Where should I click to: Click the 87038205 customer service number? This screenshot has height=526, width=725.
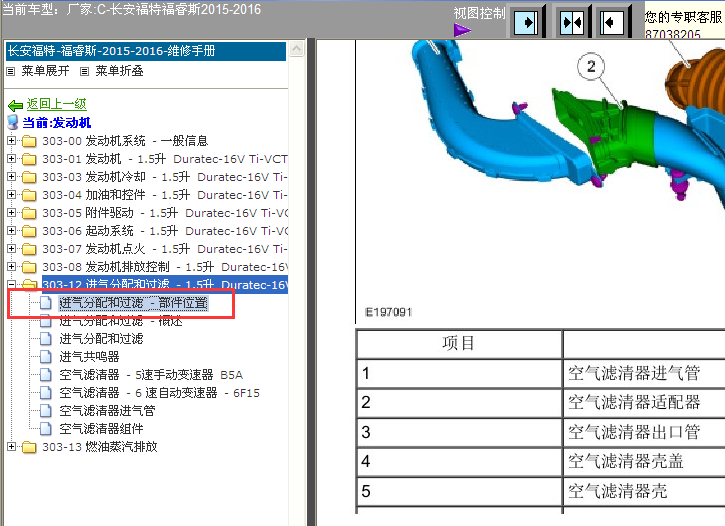click(x=672, y=34)
